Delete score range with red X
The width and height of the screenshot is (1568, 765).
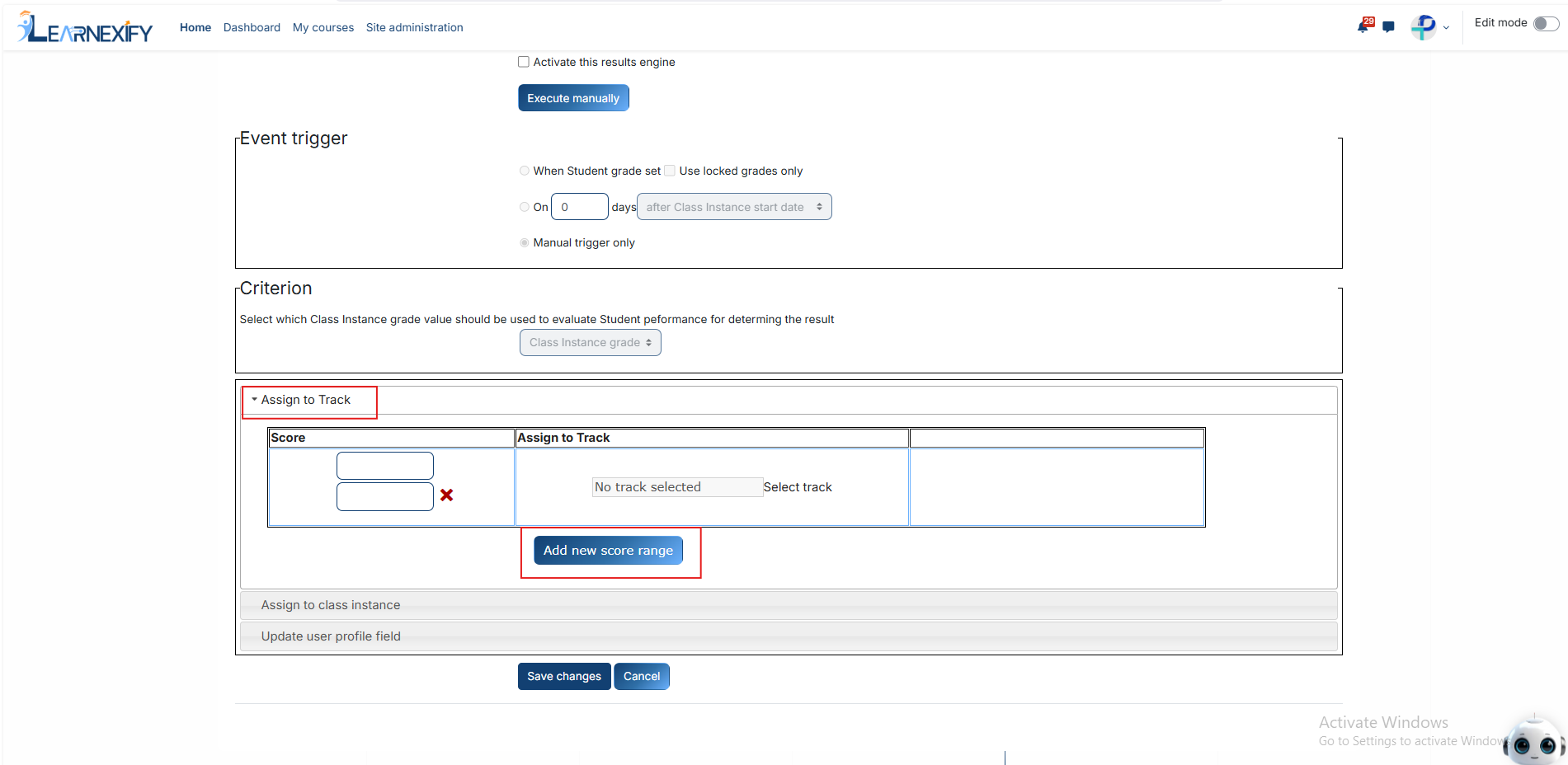(446, 495)
